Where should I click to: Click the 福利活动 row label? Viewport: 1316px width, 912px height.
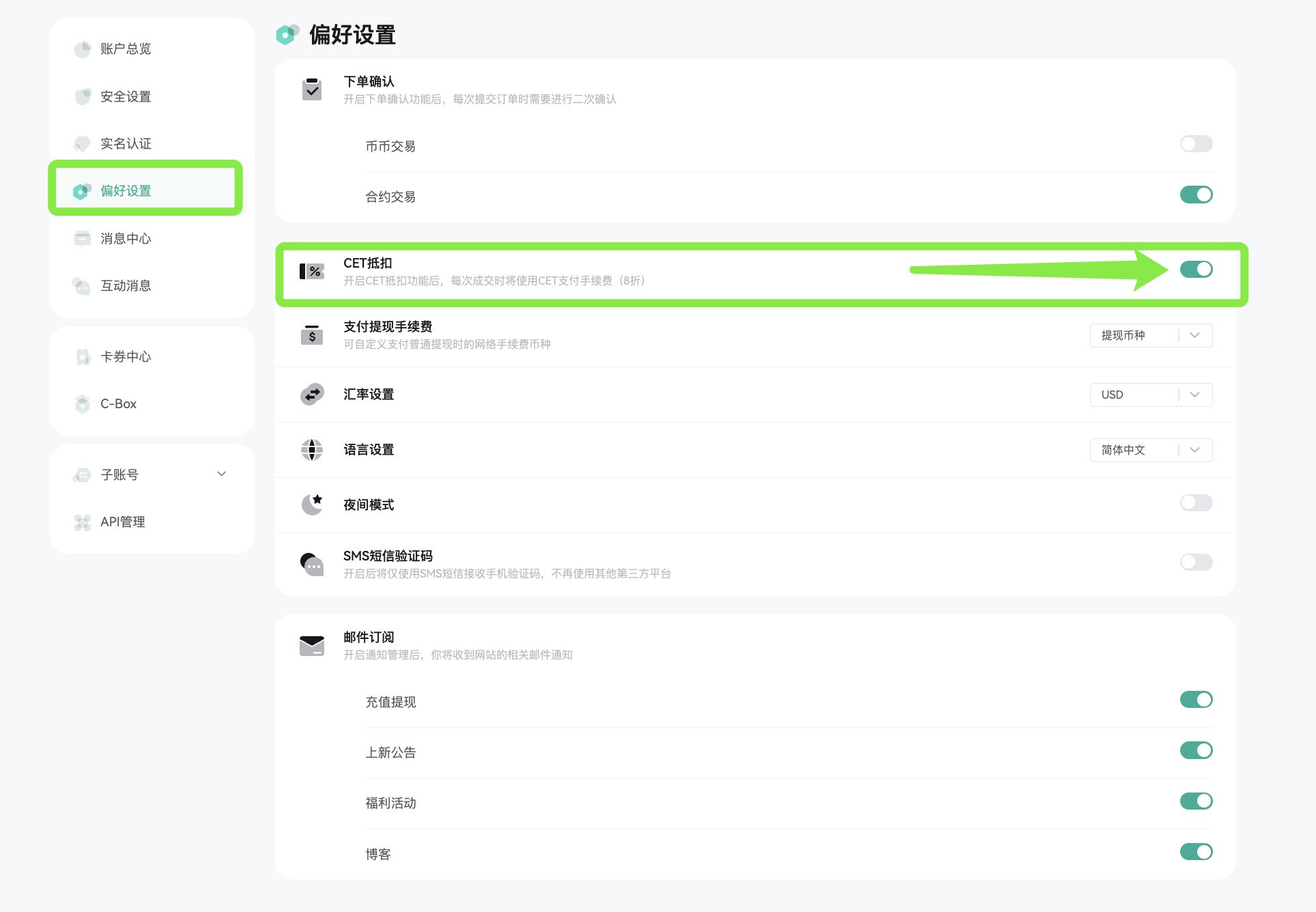click(390, 803)
